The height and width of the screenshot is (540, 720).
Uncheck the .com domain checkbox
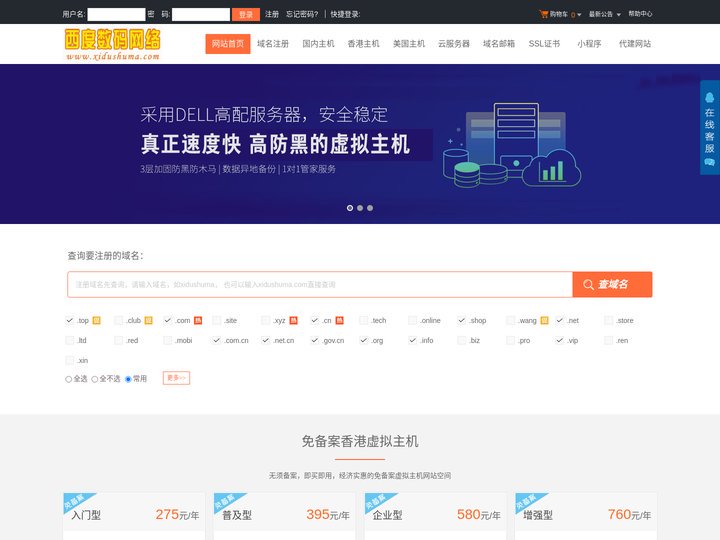(x=168, y=321)
